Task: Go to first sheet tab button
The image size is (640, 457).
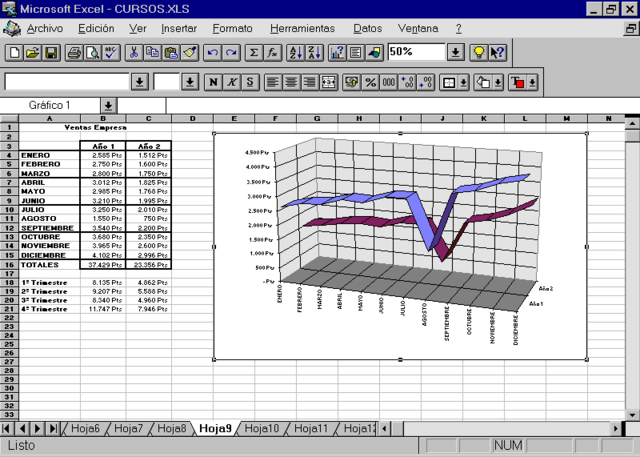Action: (7, 428)
